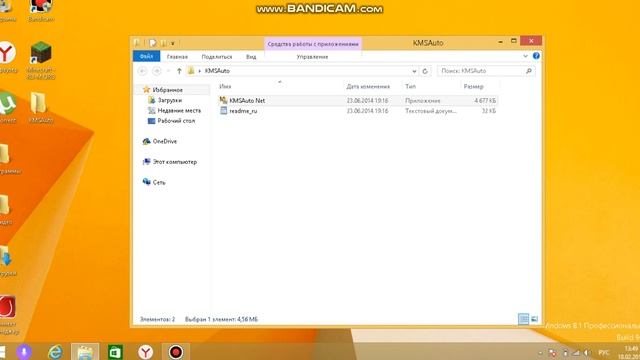This screenshot has width=640, height=360.
Task: Open the Customize Quick Access Toolbar dropdown arrow
Action: [x=173, y=43]
